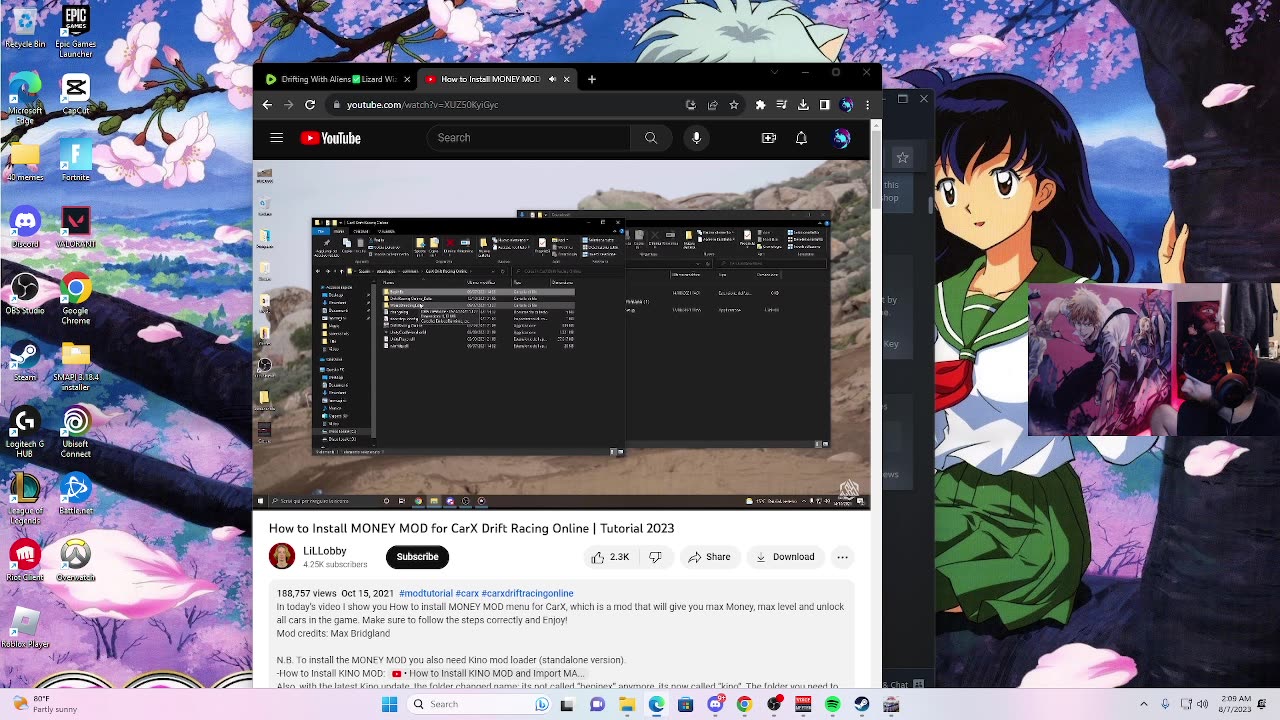Open the Lil.Lobby channel avatar
The width and height of the screenshot is (1280, 720).
(282, 556)
